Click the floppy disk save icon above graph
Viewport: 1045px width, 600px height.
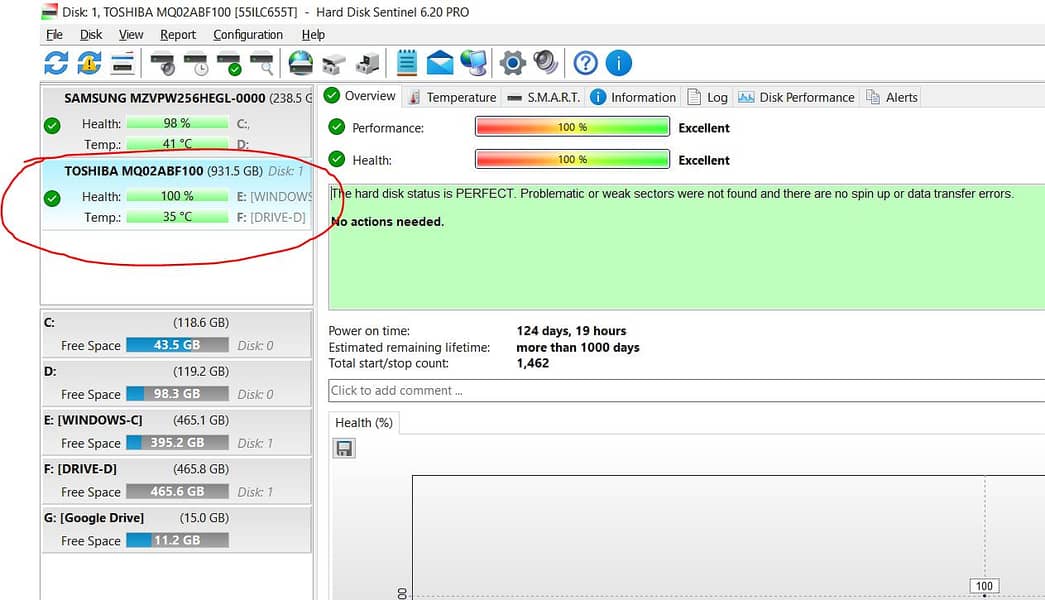pyautogui.click(x=344, y=448)
